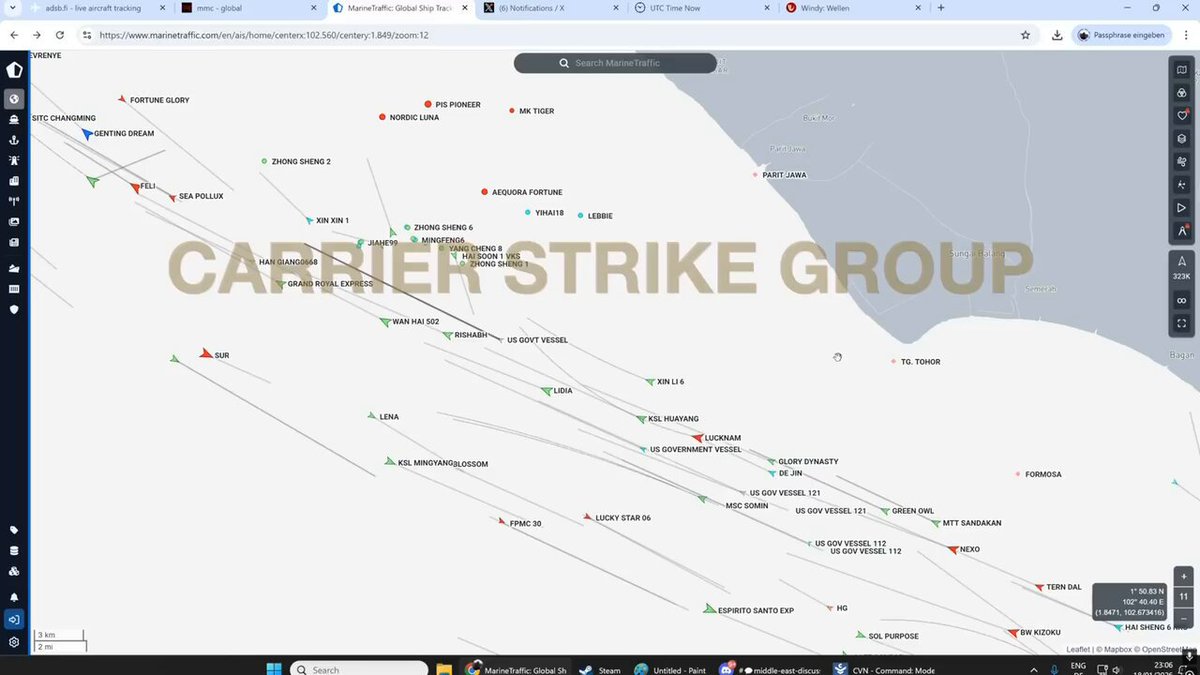Select the US GOVT VESSEL label
The image size is (1200, 675).
[537, 340]
